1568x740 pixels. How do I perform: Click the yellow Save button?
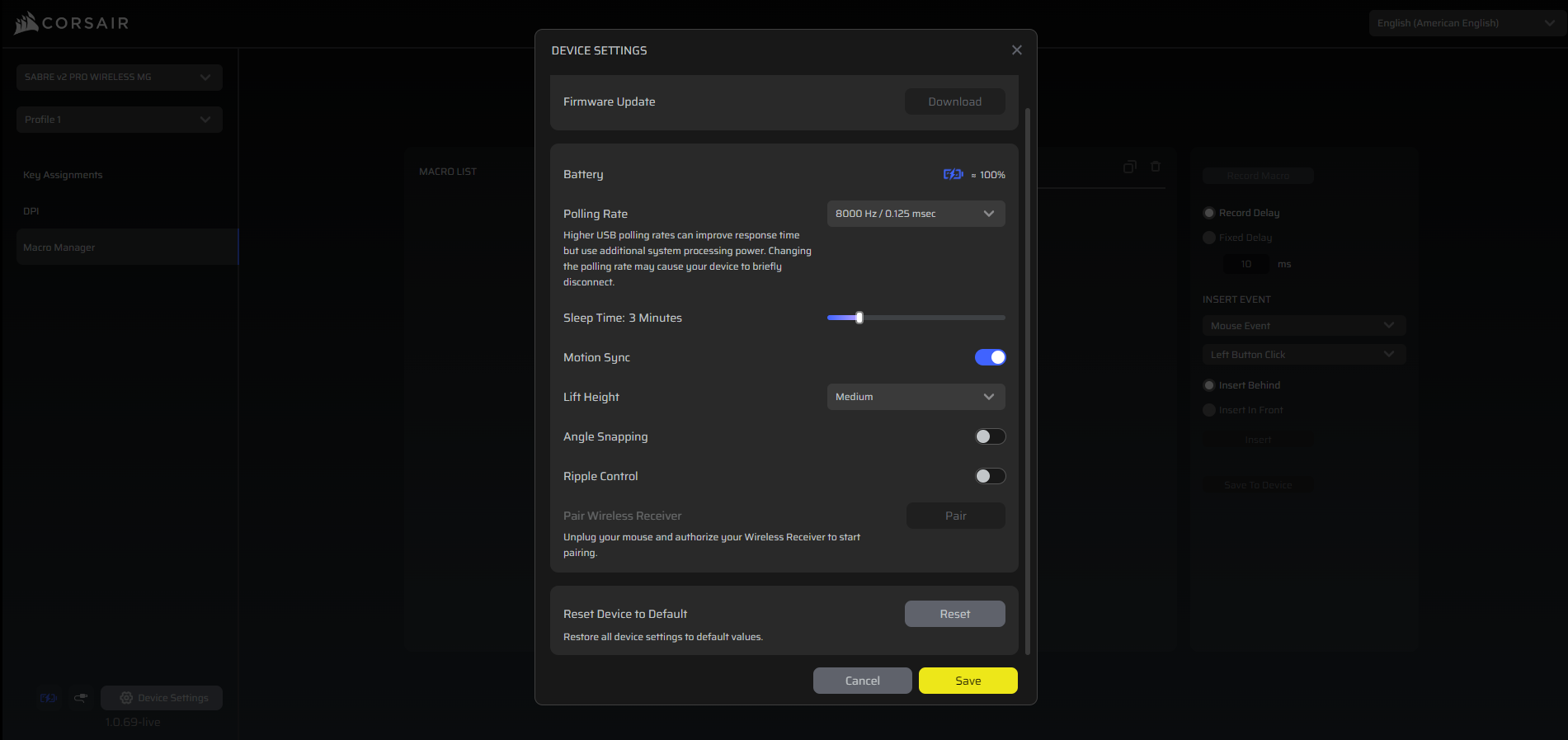[968, 681]
